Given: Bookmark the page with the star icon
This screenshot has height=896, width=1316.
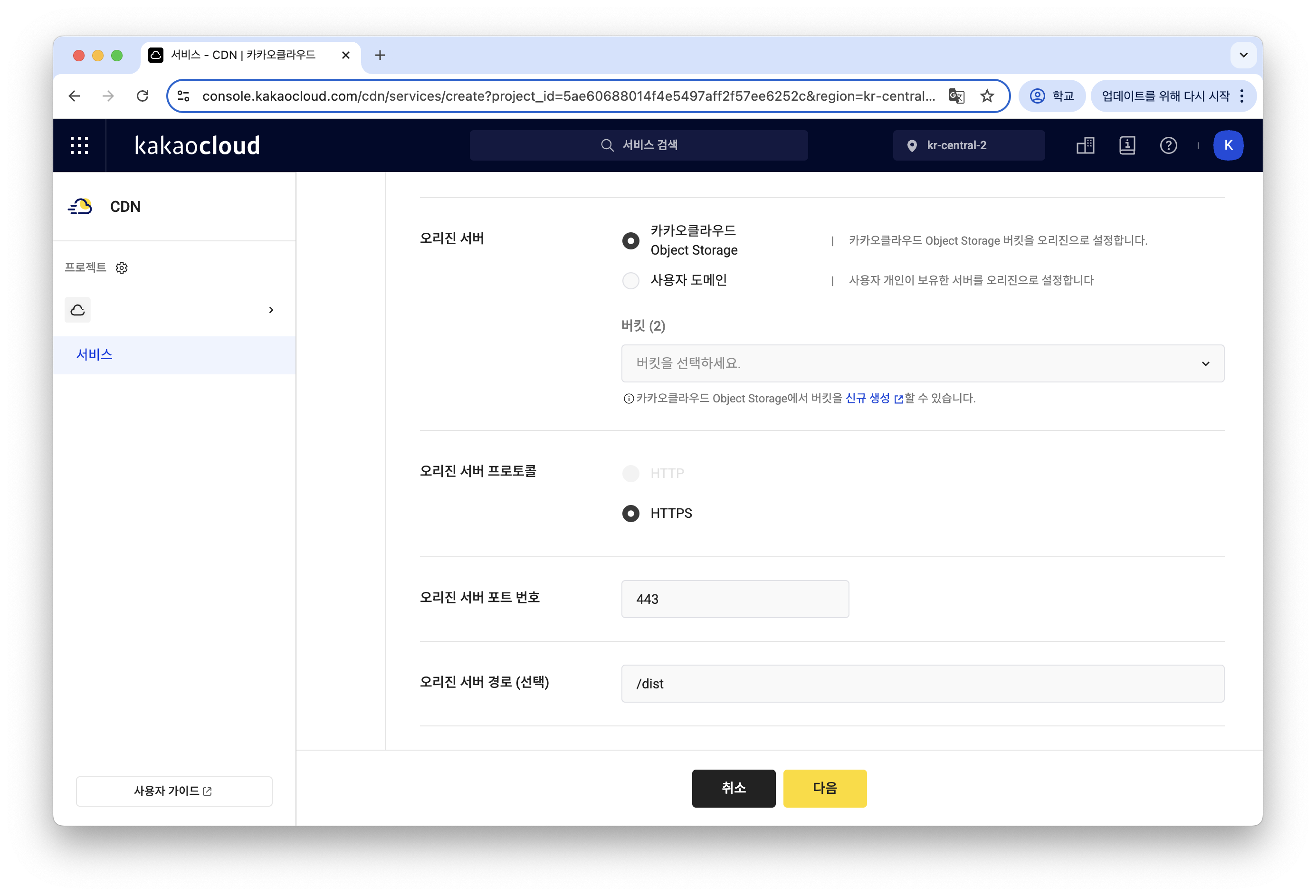Looking at the screenshot, I should pyautogui.click(x=987, y=96).
